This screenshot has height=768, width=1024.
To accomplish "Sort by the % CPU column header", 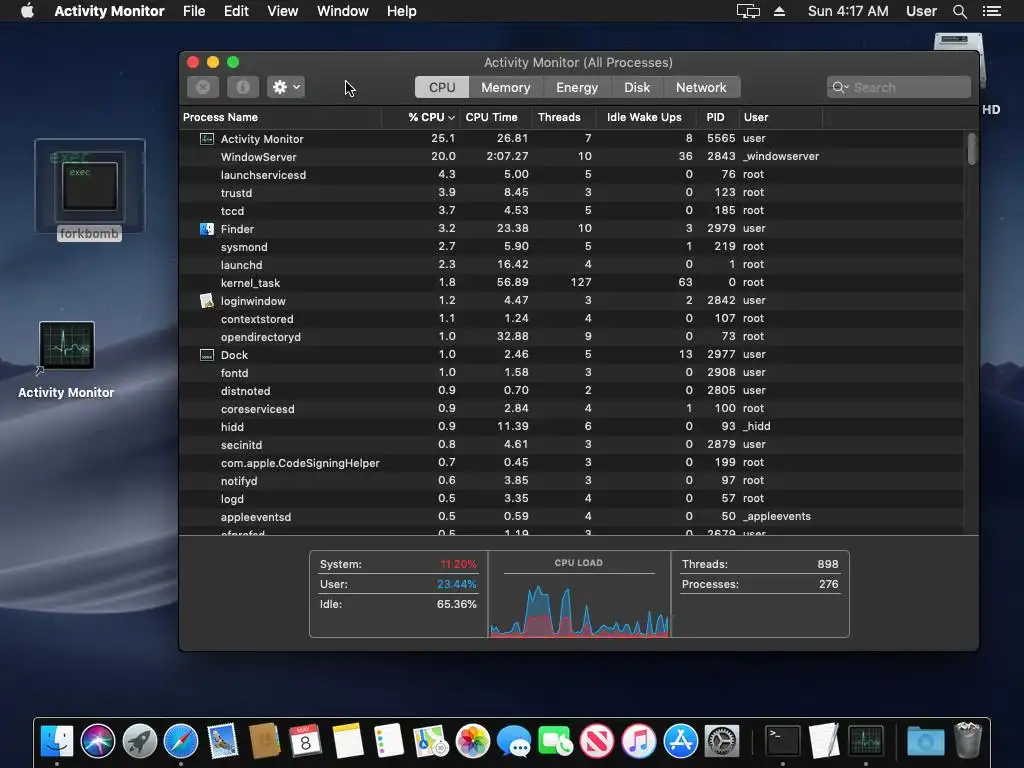I will pyautogui.click(x=421, y=118).
